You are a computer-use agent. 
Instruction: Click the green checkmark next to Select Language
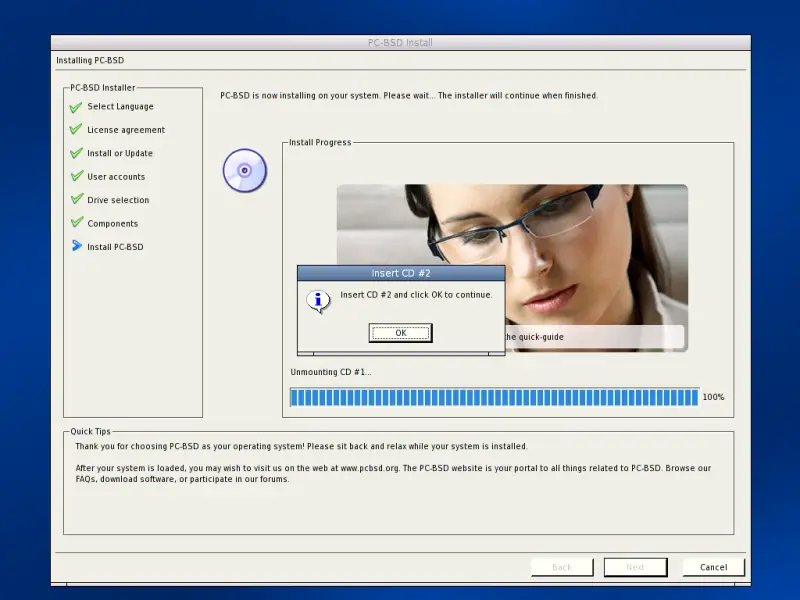76,107
